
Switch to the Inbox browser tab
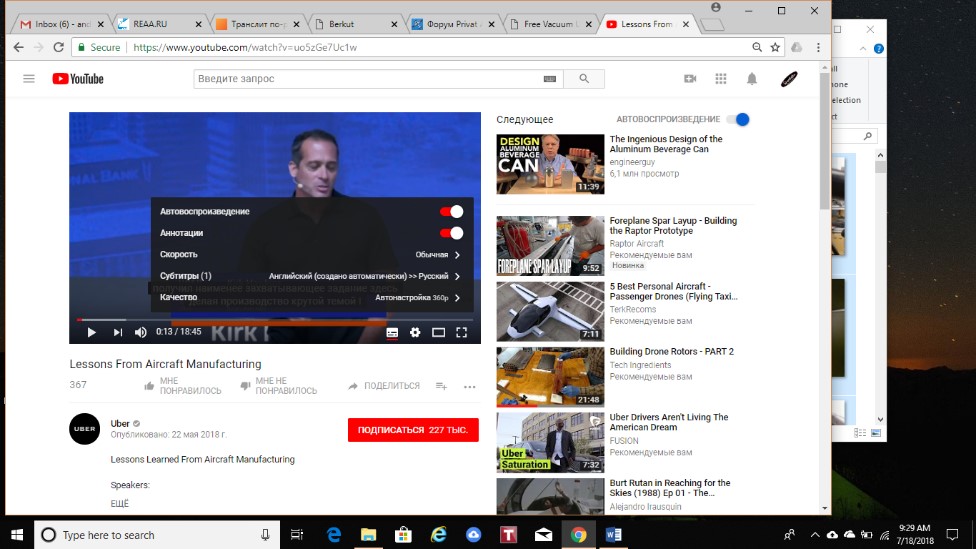54,24
